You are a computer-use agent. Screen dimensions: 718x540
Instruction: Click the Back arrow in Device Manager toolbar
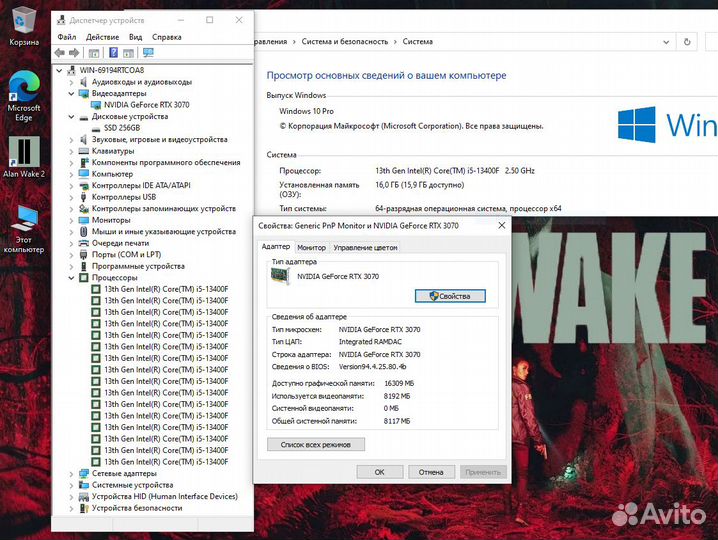(60, 53)
